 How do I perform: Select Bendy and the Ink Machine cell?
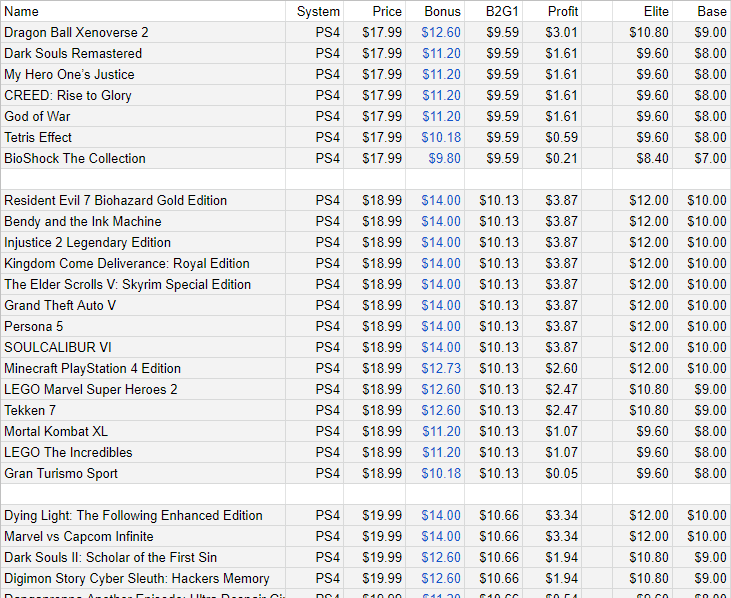(x=143, y=221)
